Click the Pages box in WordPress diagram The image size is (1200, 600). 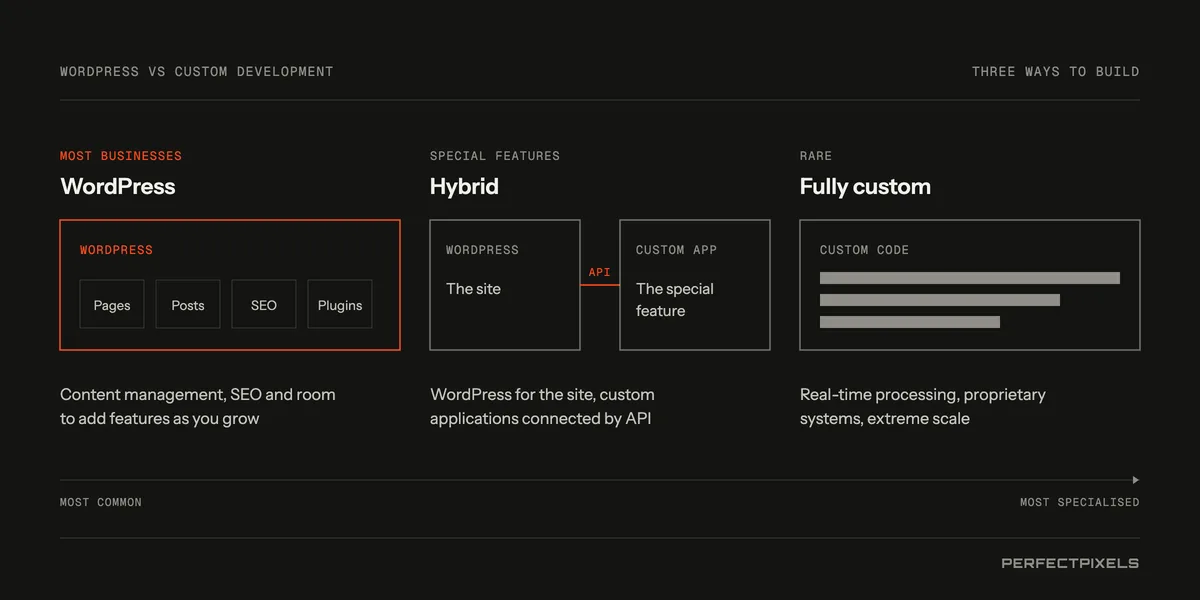112,304
